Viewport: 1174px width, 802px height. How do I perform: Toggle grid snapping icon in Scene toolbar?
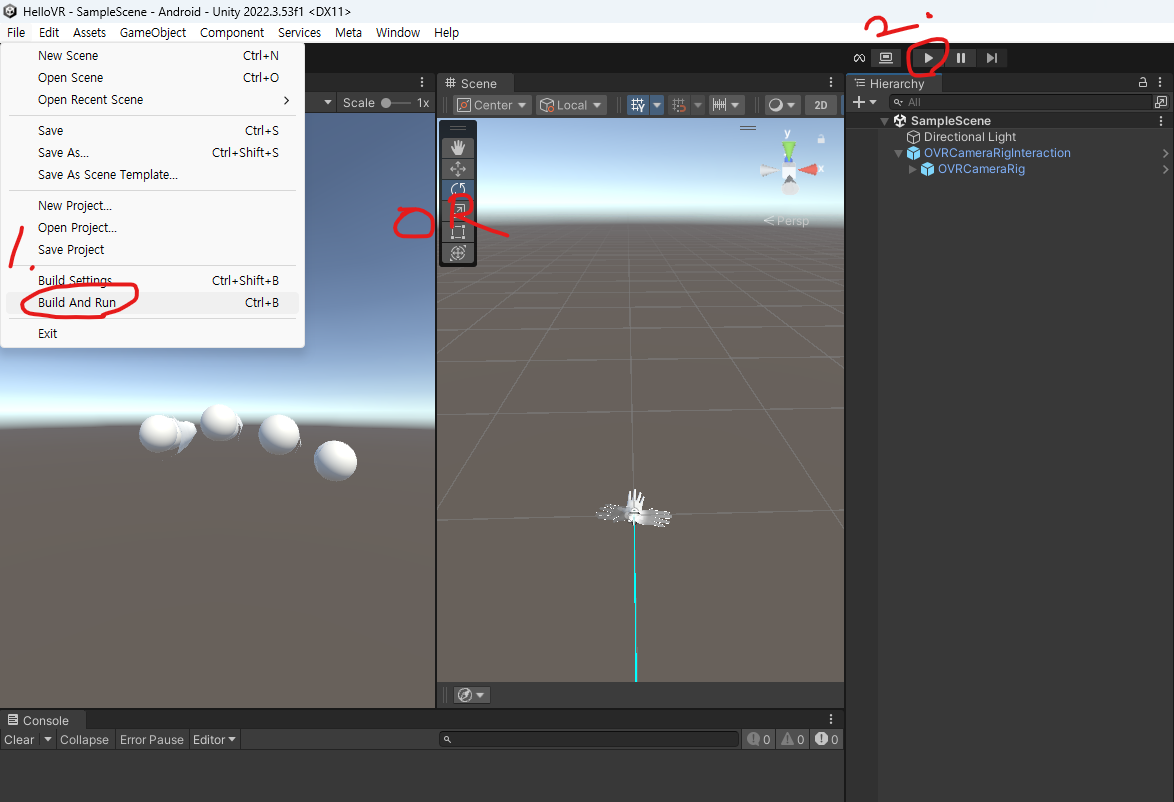pos(679,105)
